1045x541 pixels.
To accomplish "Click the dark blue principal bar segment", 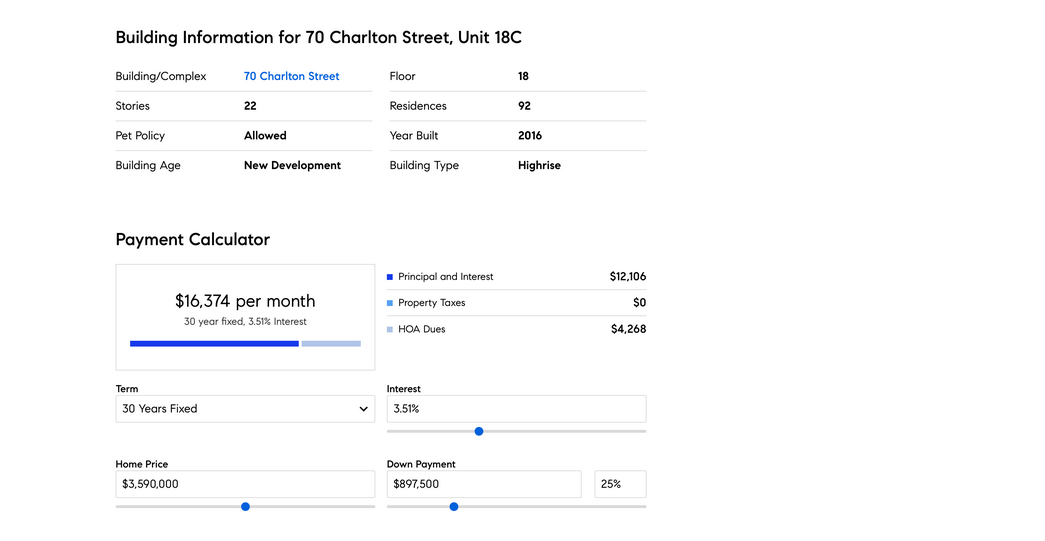I will [214, 344].
